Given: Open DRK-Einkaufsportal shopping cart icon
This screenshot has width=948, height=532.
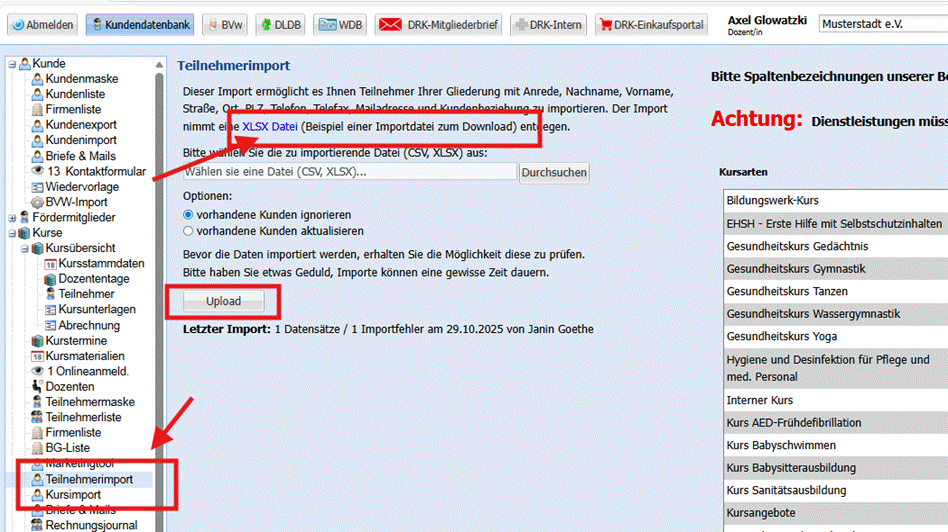Looking at the screenshot, I should point(604,24).
